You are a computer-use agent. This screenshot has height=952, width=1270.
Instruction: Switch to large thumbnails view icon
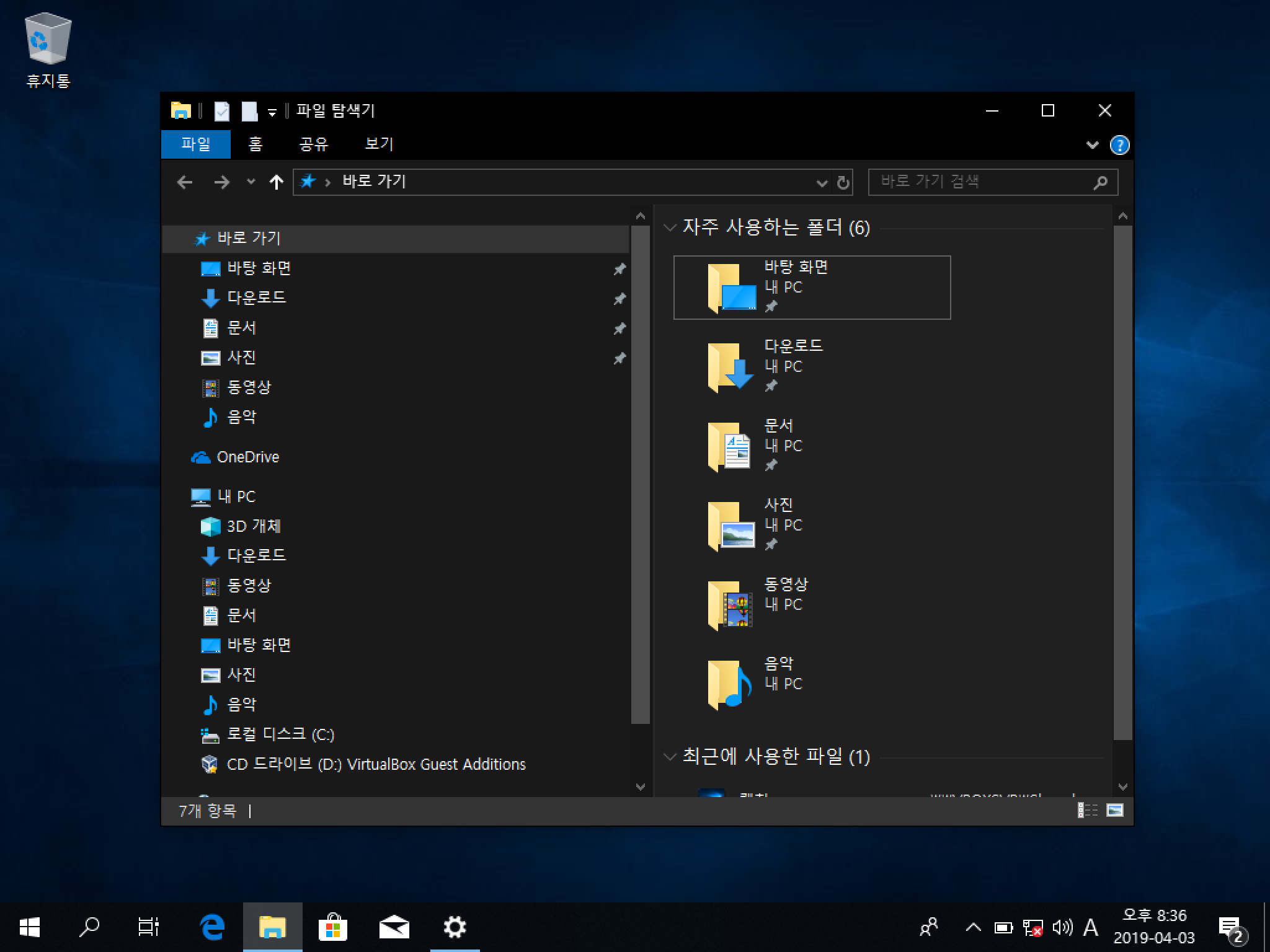[x=1115, y=810]
